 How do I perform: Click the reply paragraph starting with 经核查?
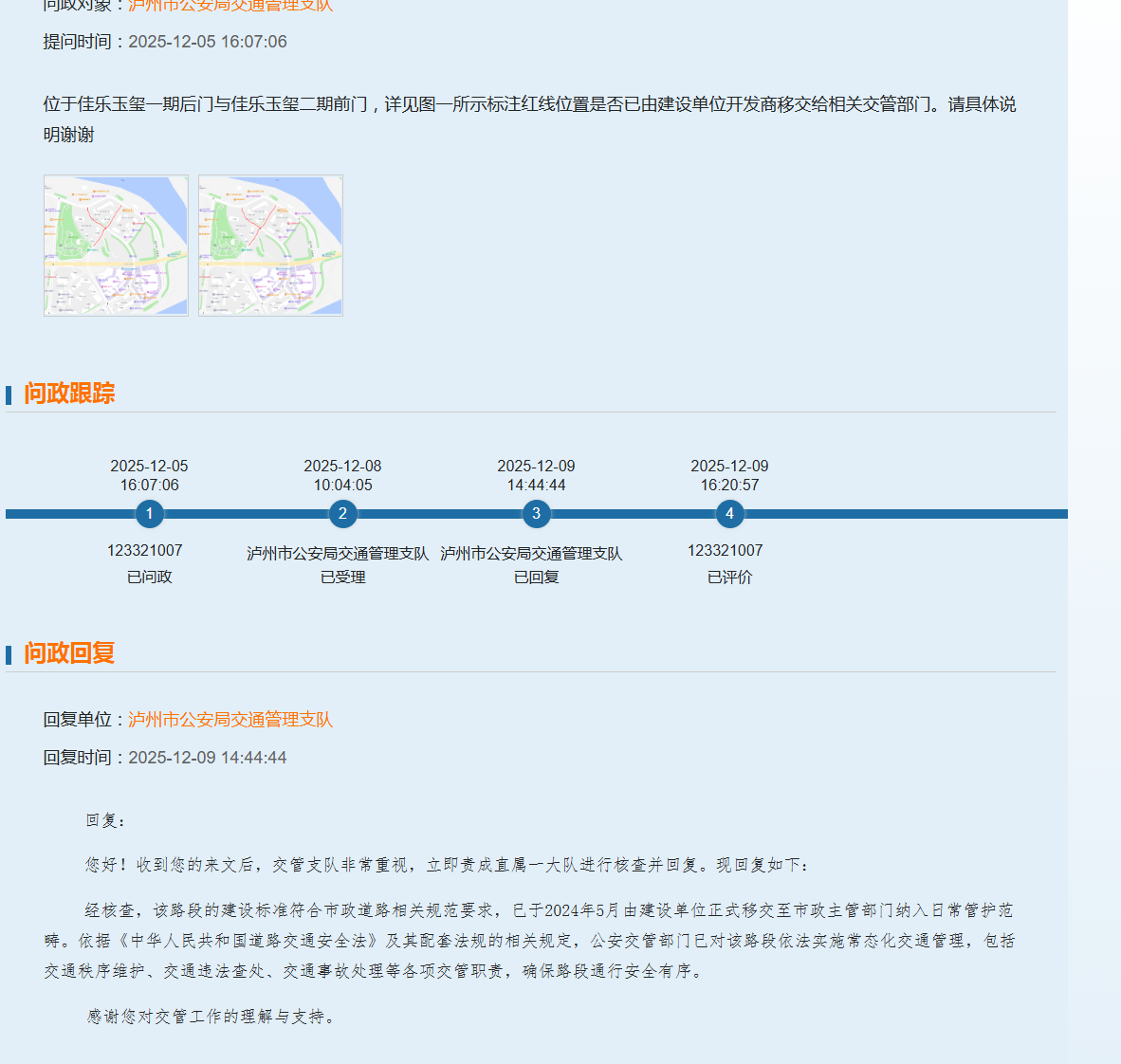pos(529,940)
